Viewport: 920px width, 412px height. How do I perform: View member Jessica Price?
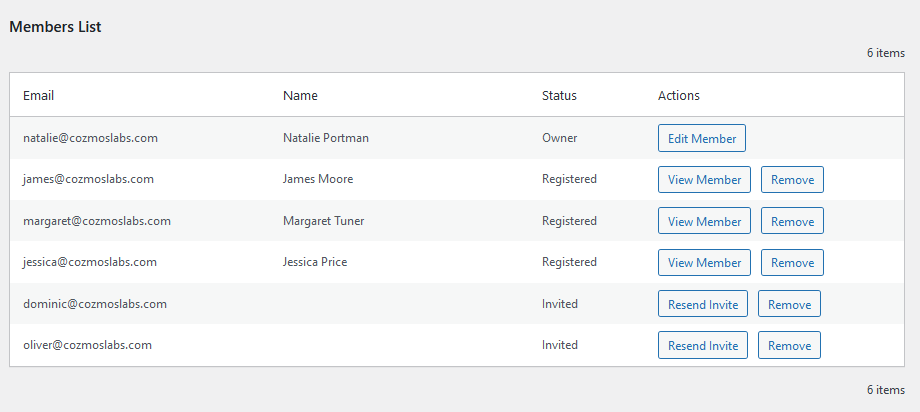[x=704, y=262]
